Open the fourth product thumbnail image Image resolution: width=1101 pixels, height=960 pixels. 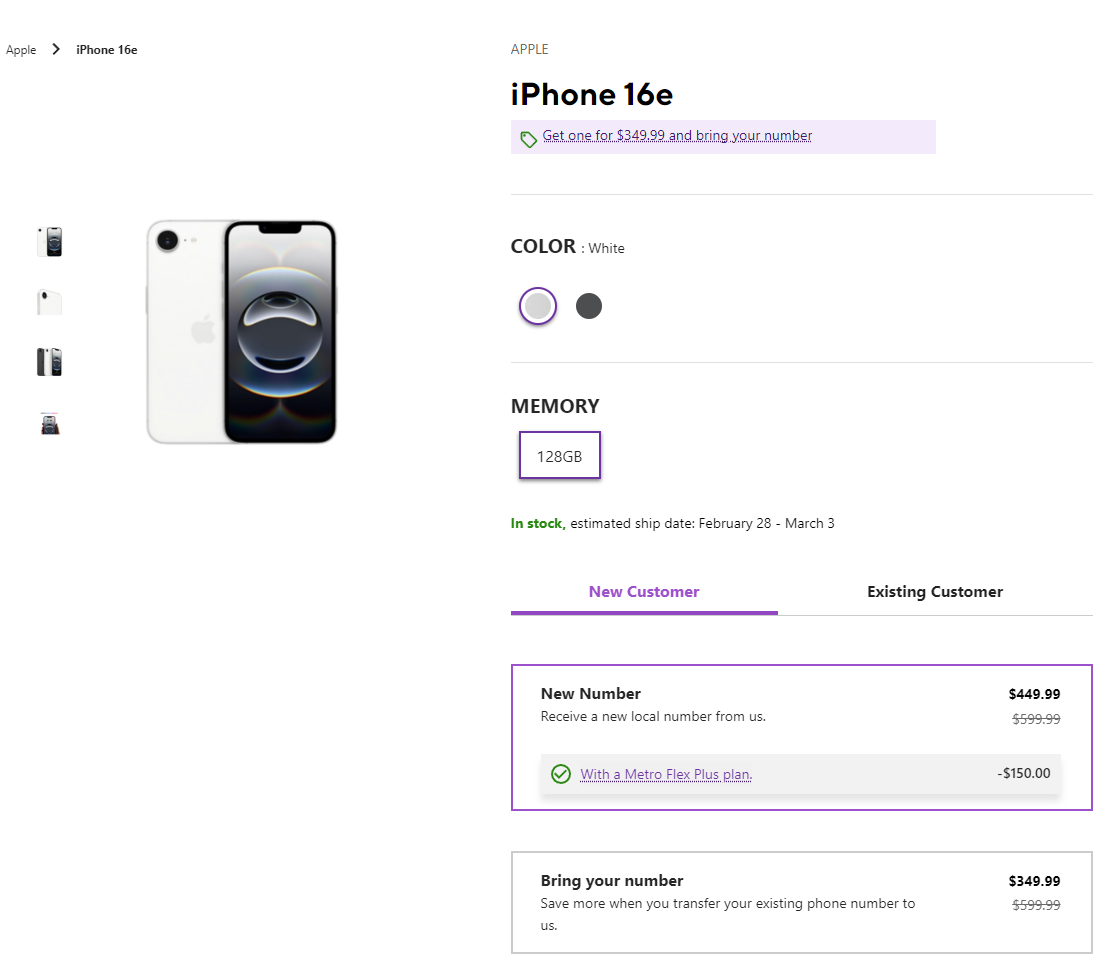pos(50,424)
